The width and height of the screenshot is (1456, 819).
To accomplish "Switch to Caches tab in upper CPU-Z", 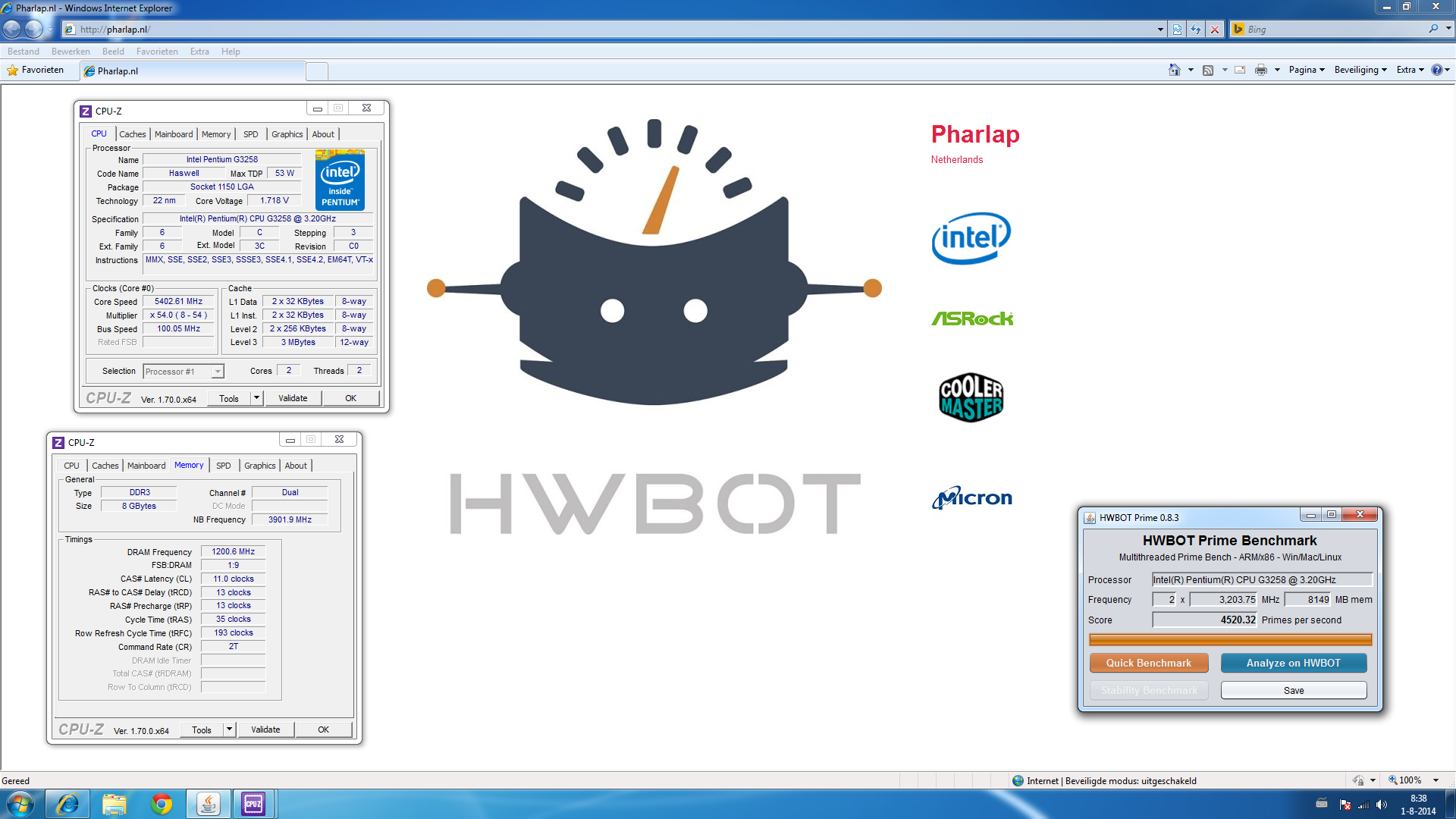I will pyautogui.click(x=132, y=134).
